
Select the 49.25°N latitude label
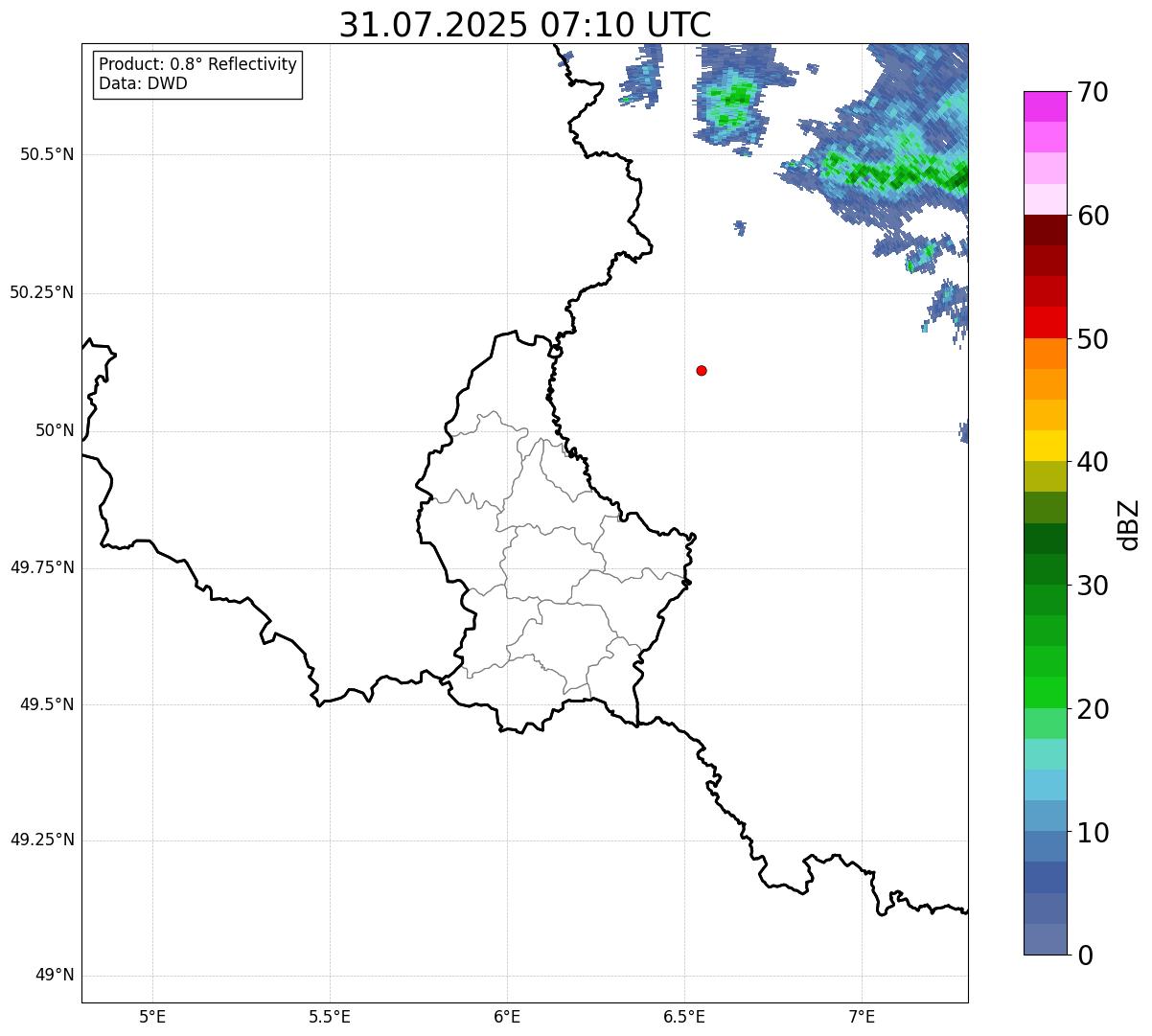42,840
